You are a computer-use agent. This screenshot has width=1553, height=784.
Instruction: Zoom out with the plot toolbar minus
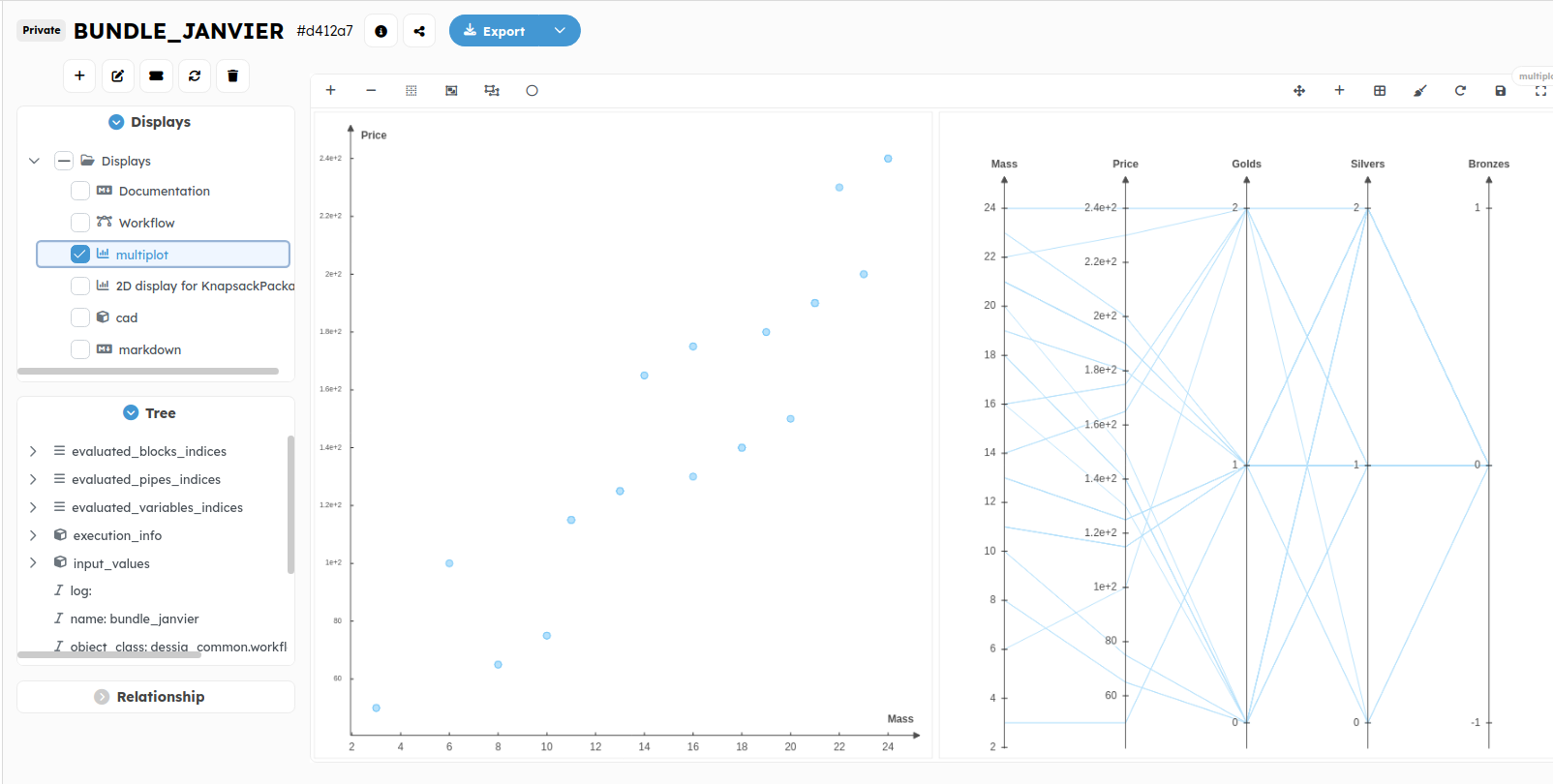tap(371, 90)
